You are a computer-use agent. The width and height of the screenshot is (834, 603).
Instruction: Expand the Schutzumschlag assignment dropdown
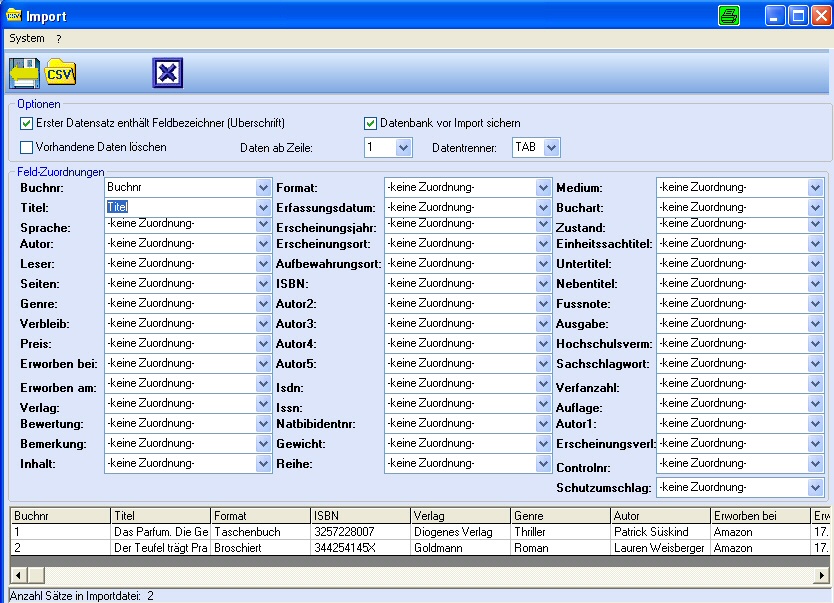click(x=815, y=487)
